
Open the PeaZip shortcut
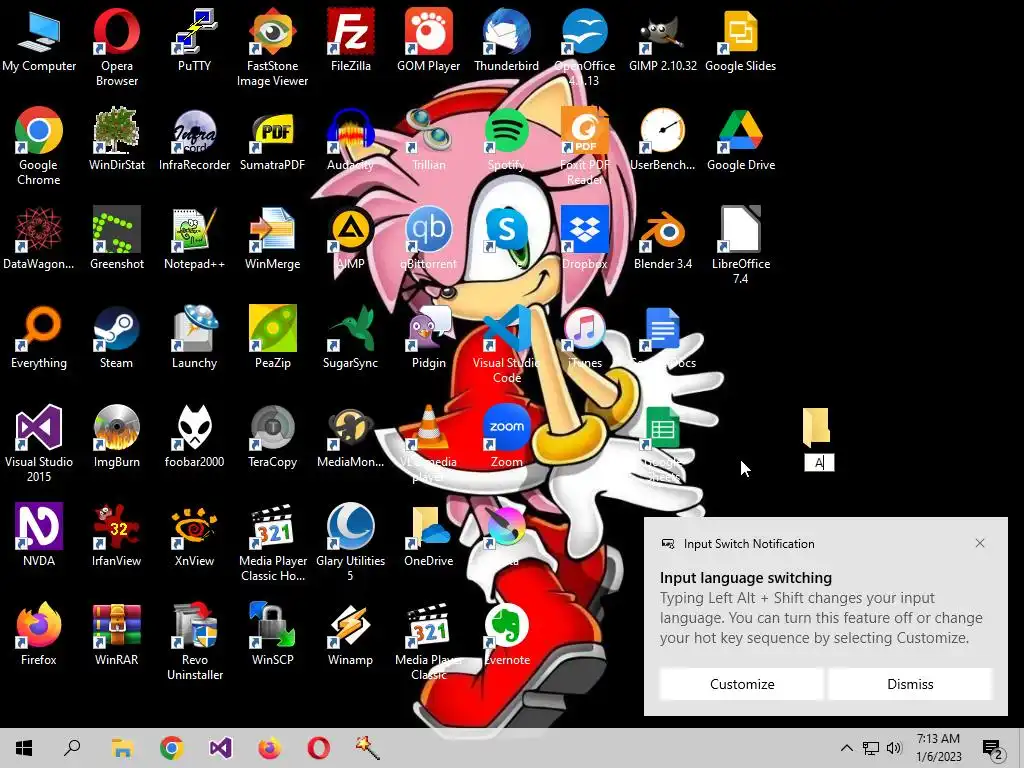(x=272, y=328)
